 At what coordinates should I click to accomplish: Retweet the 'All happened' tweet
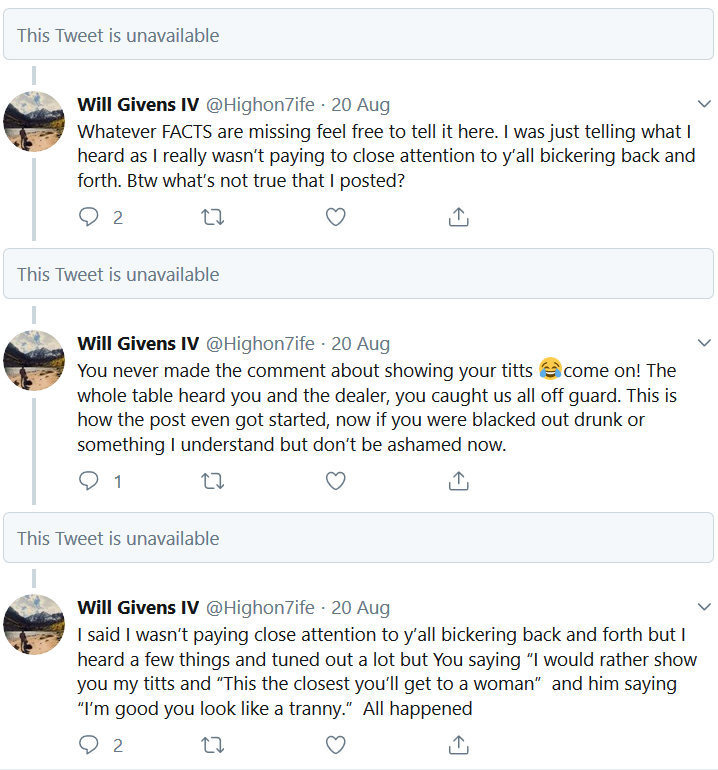point(212,745)
